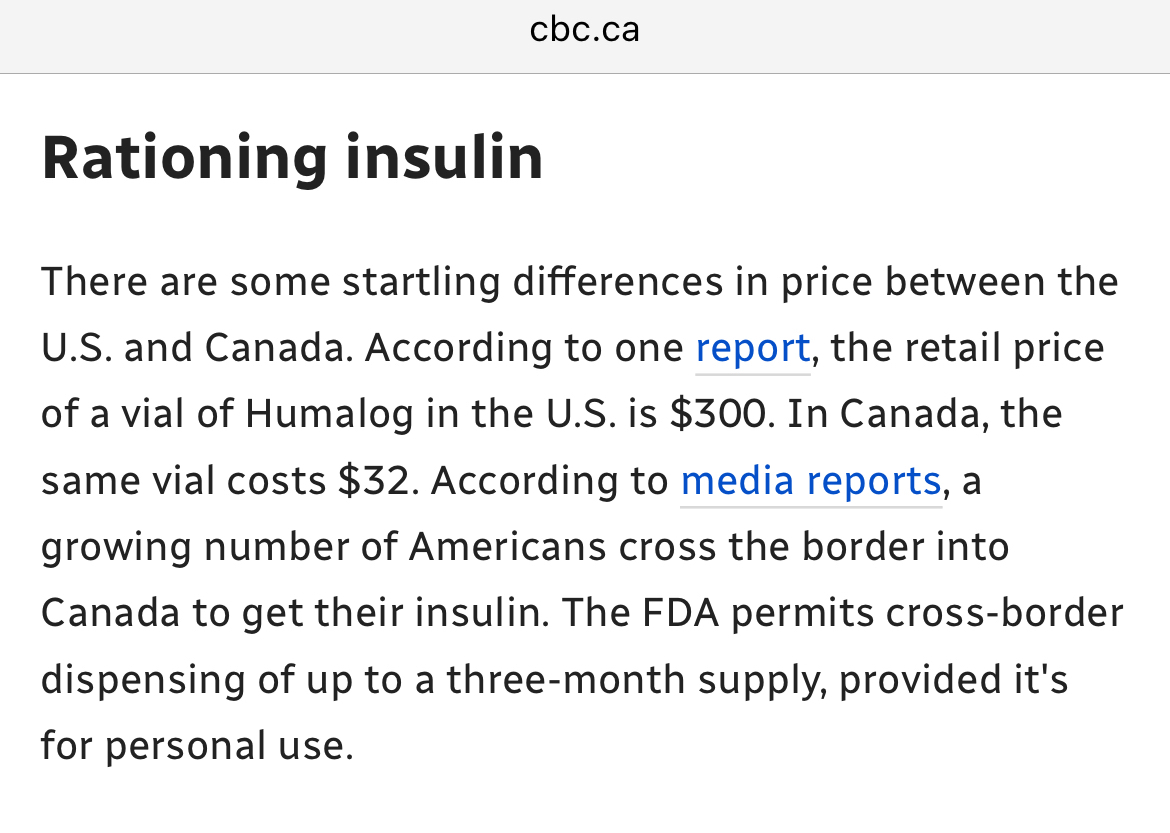
Task: Follow the "media reports" link
Action: click(x=810, y=481)
